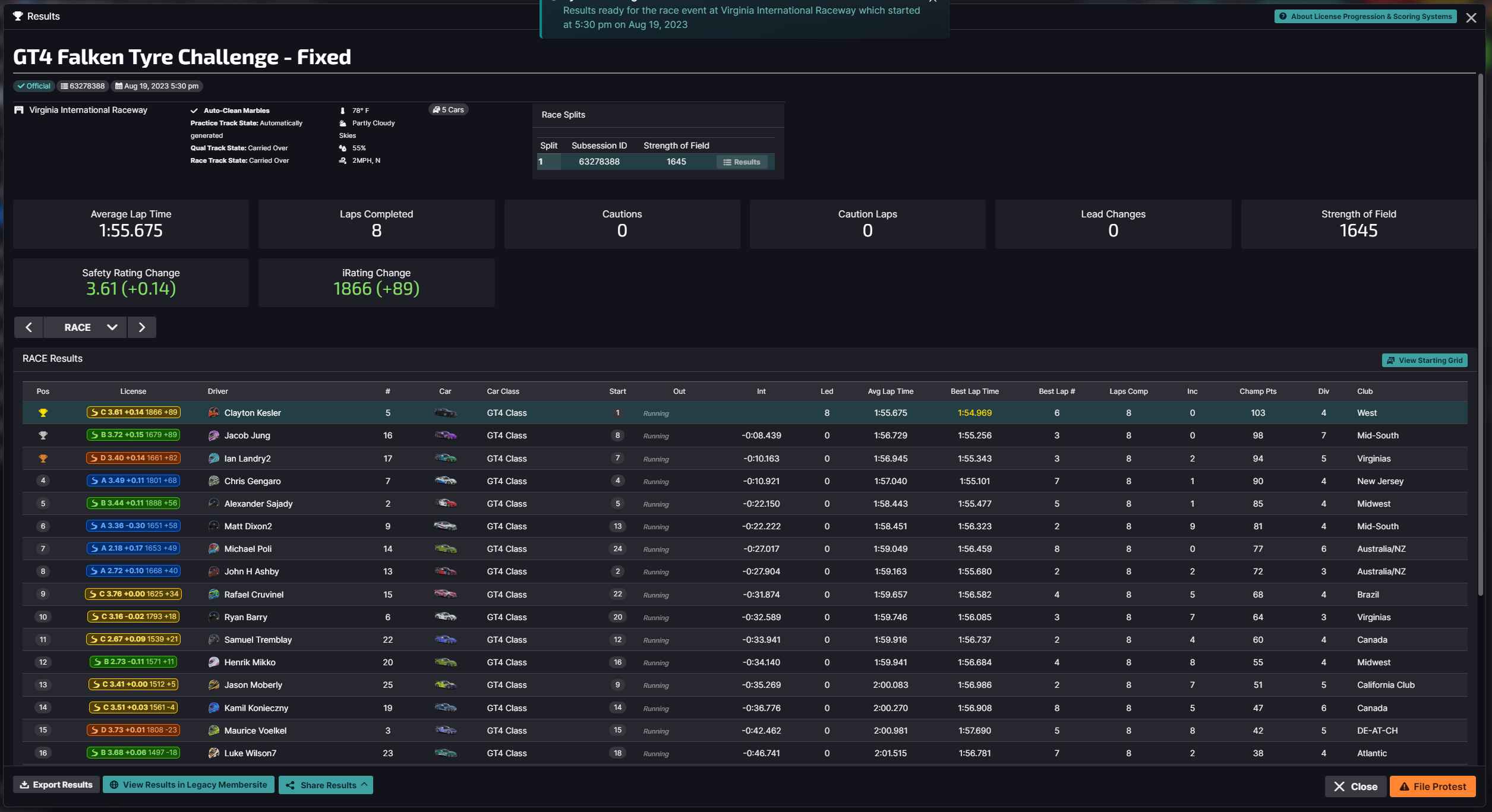Sort by Best Lap Time column header
Screen dimensions: 1492x812
pyautogui.click(x=974, y=391)
